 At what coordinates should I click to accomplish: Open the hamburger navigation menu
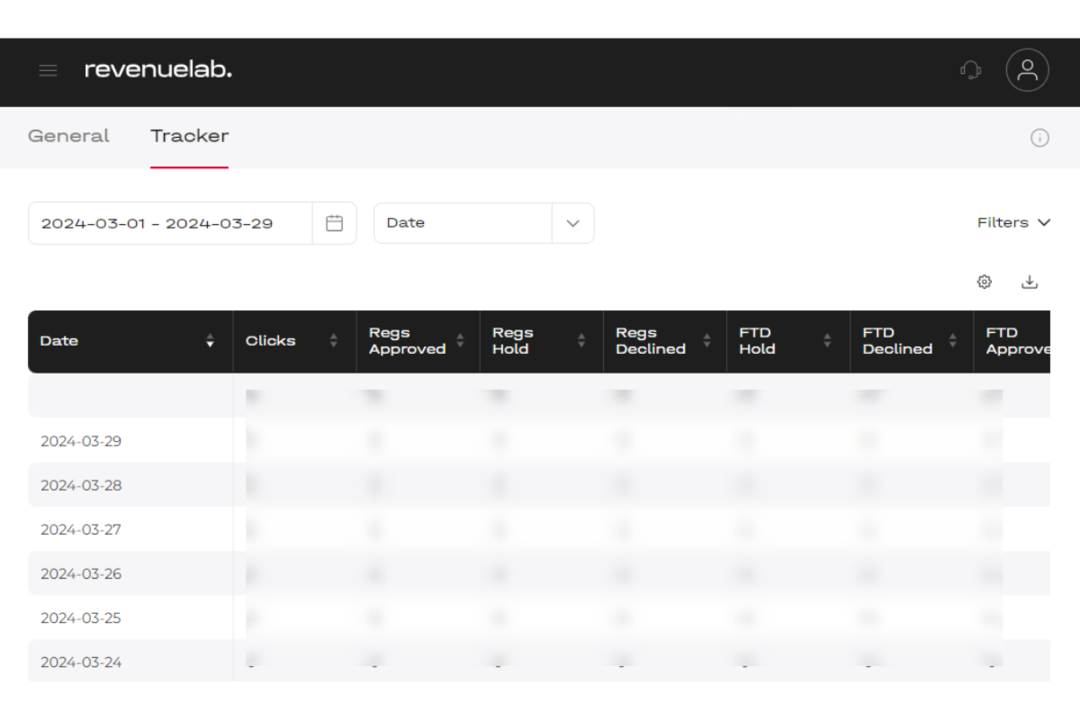48,70
